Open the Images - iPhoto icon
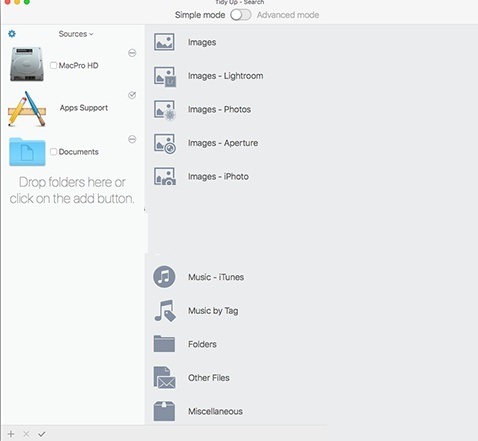This screenshot has height=441, width=478. coord(164,177)
